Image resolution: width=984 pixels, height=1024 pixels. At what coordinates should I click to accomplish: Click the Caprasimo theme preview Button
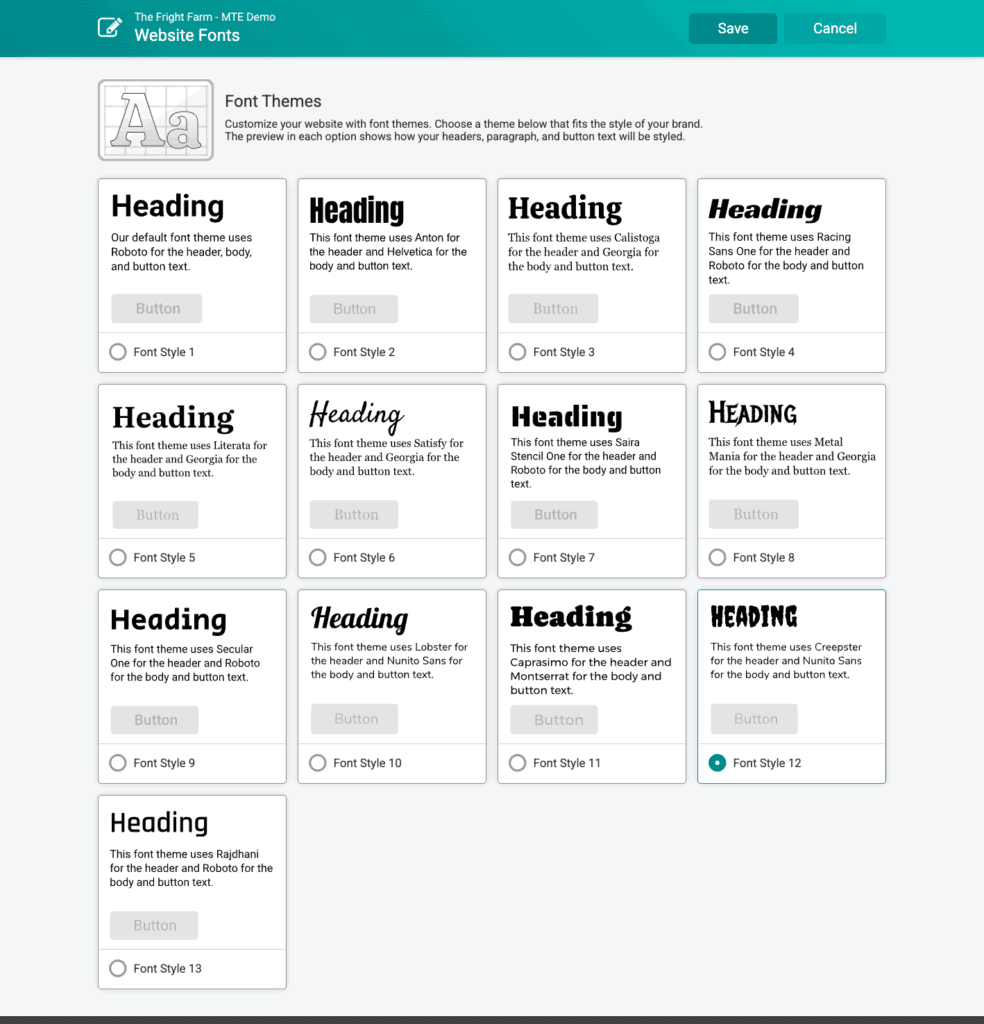[x=554, y=720]
